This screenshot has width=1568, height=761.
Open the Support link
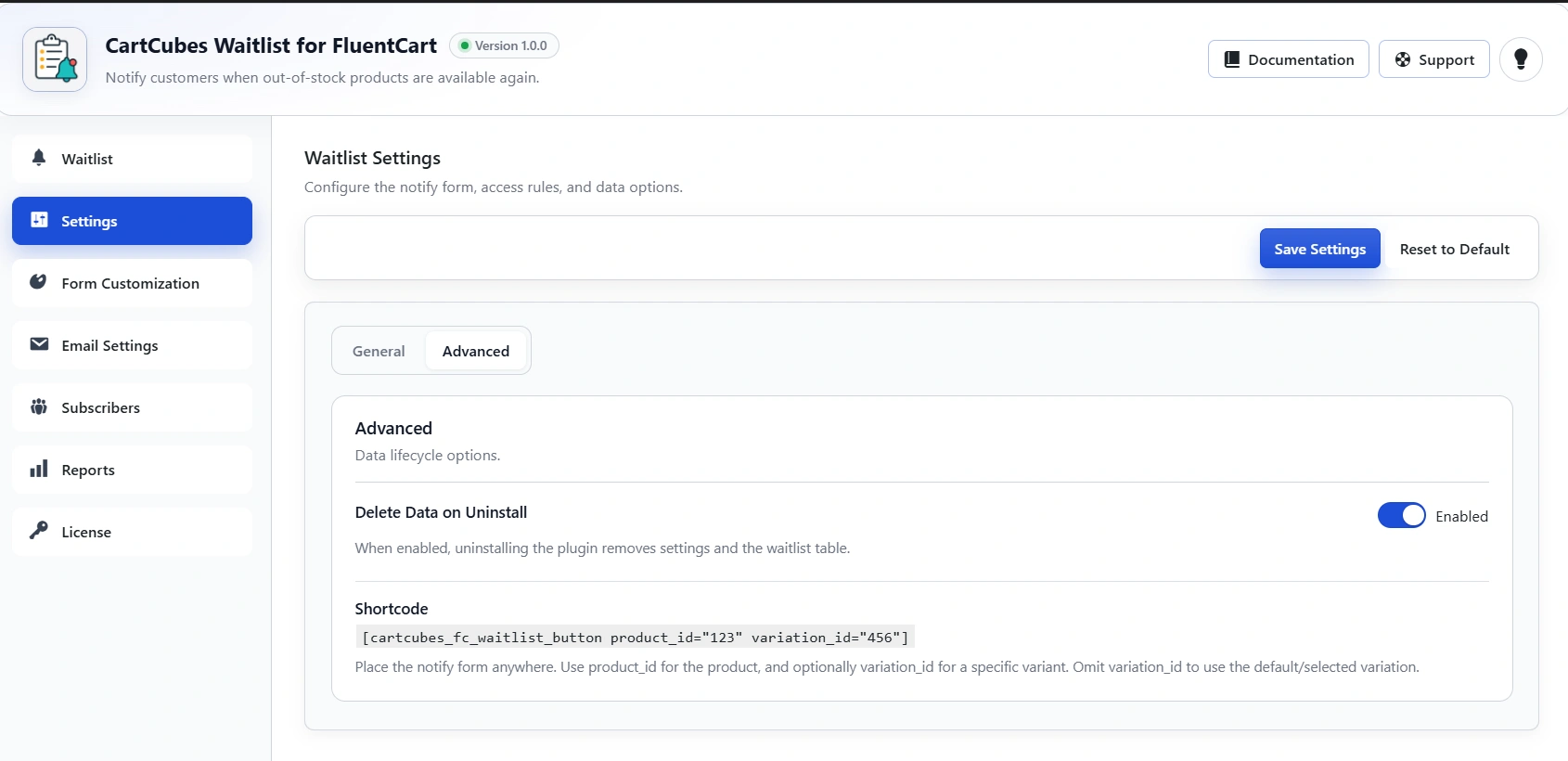click(1433, 59)
